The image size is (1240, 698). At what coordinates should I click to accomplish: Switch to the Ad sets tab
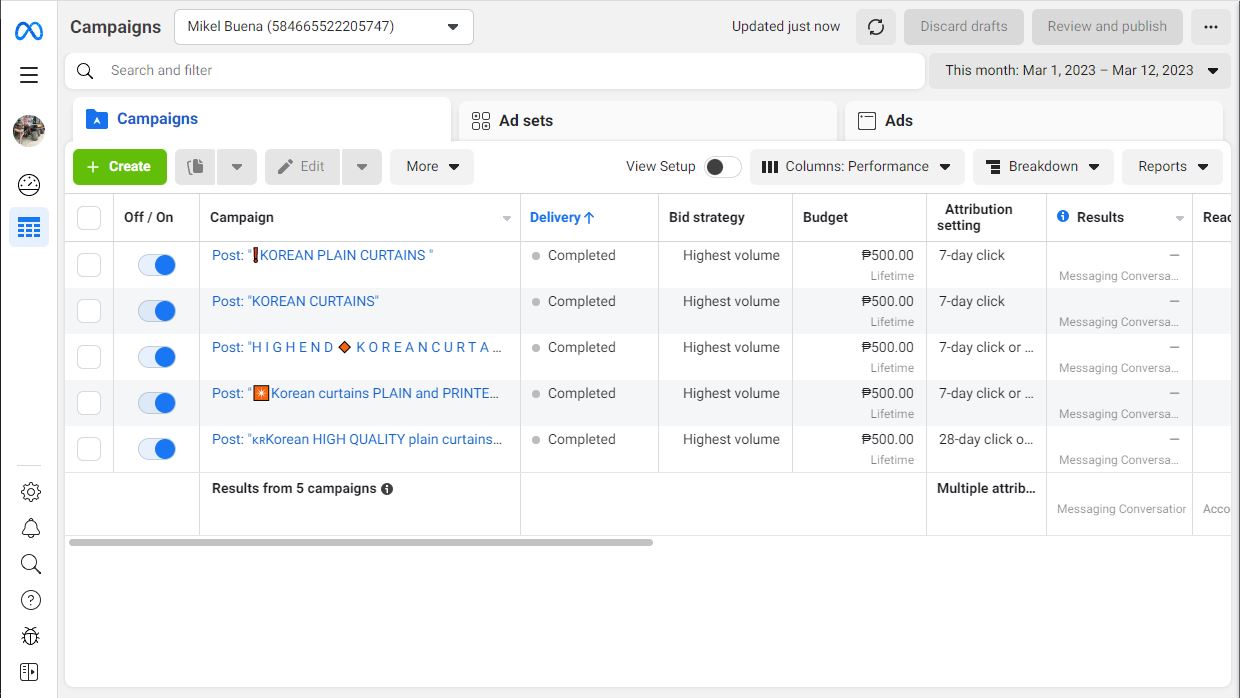tap(647, 121)
